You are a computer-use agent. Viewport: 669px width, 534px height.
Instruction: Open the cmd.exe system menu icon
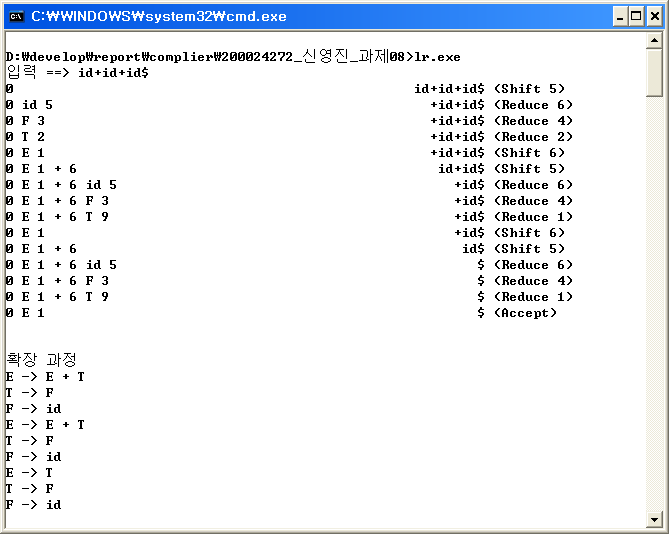[x=16, y=16]
